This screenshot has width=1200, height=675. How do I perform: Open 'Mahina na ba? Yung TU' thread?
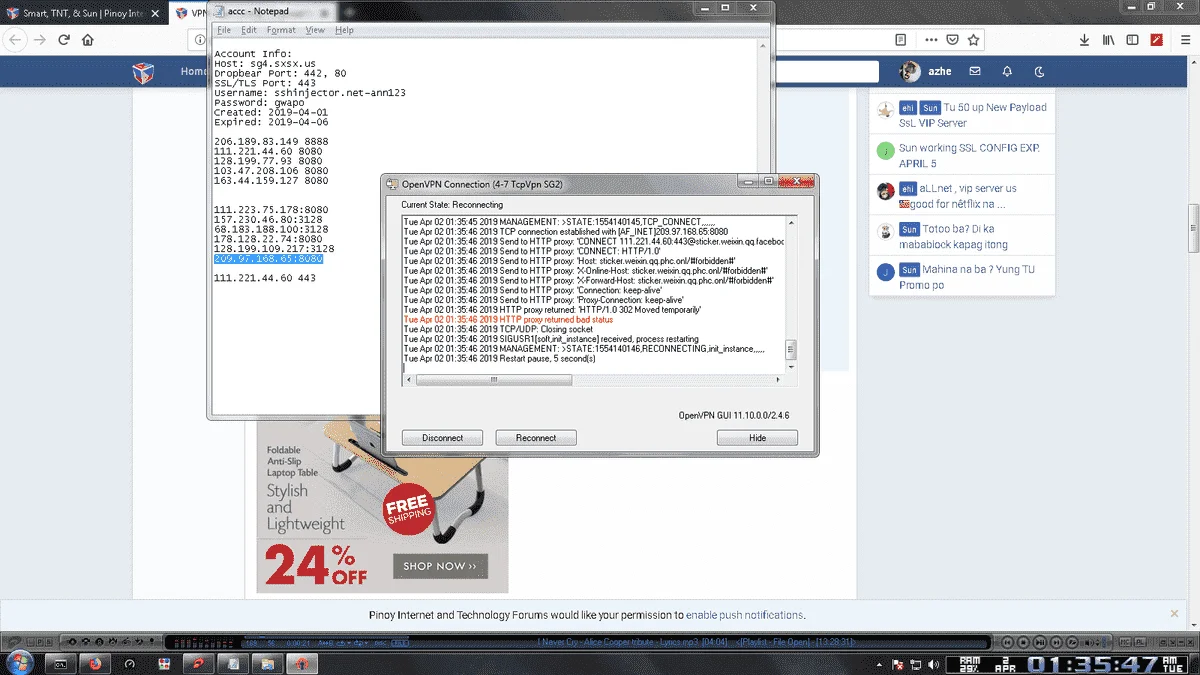(967, 277)
